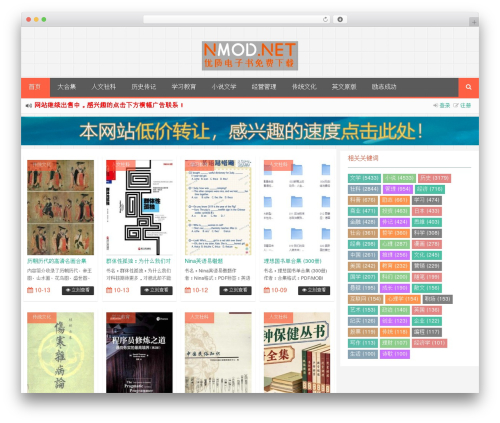Click the 注册 register link
The image size is (500, 423).
(x=465, y=106)
